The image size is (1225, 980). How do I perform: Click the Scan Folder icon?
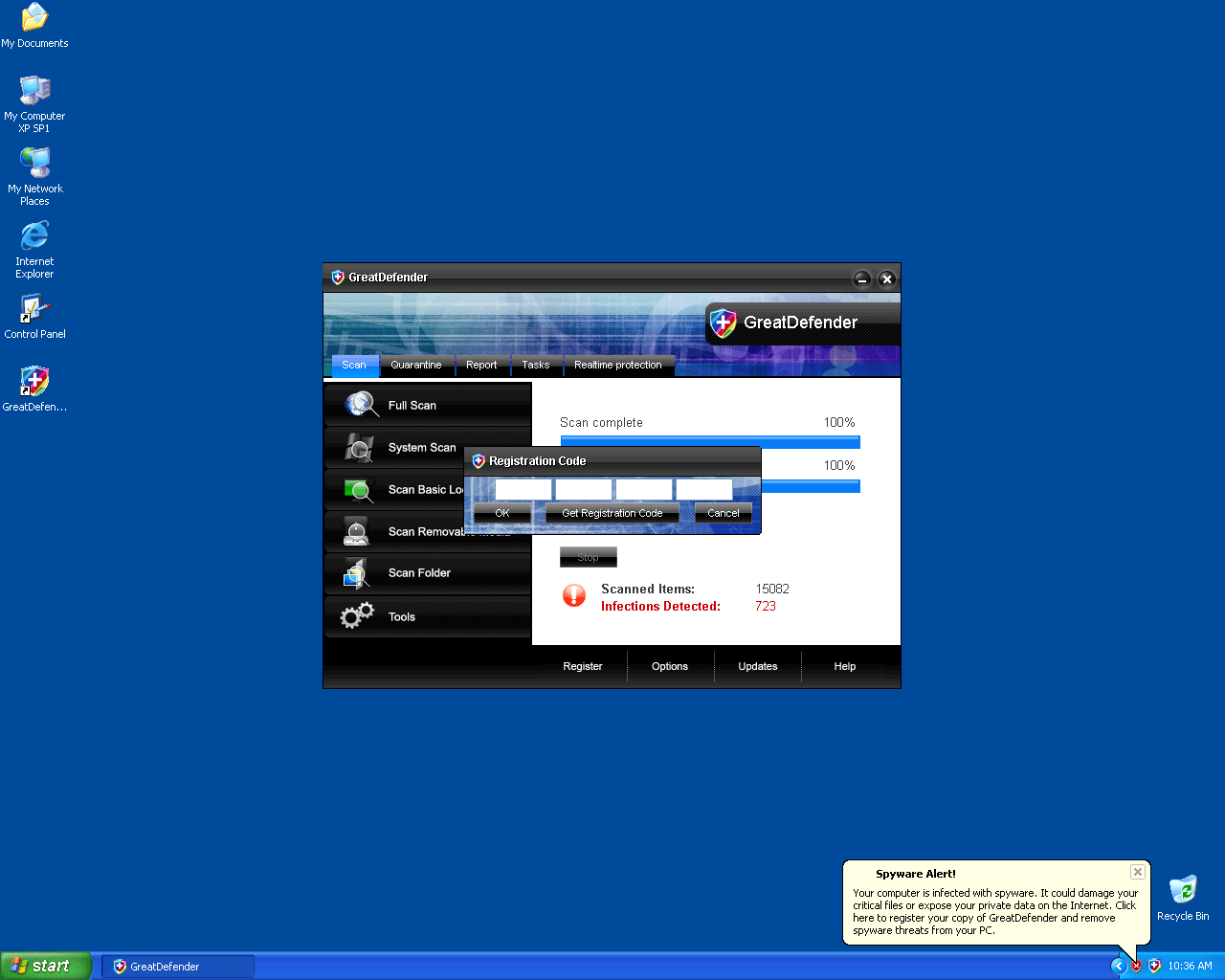pyautogui.click(x=357, y=573)
